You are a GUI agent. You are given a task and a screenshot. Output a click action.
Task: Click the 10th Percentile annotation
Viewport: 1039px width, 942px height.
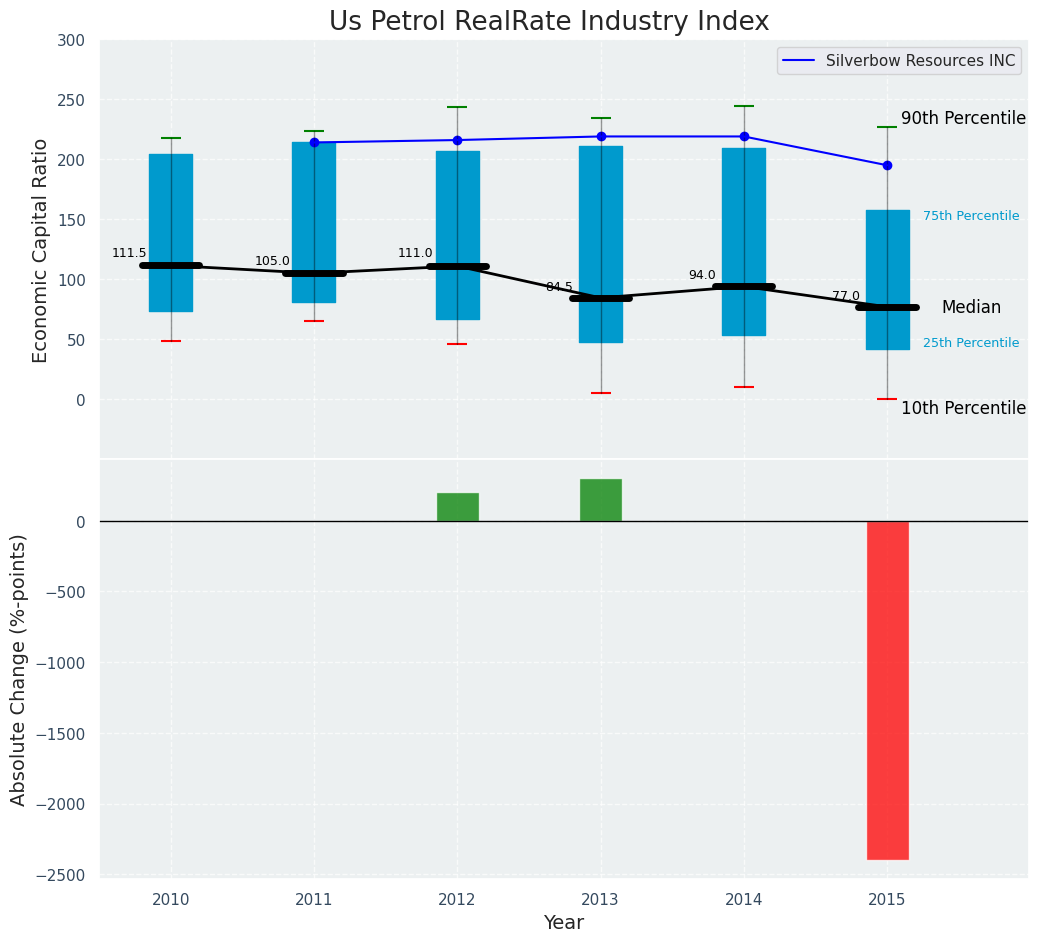coord(962,408)
